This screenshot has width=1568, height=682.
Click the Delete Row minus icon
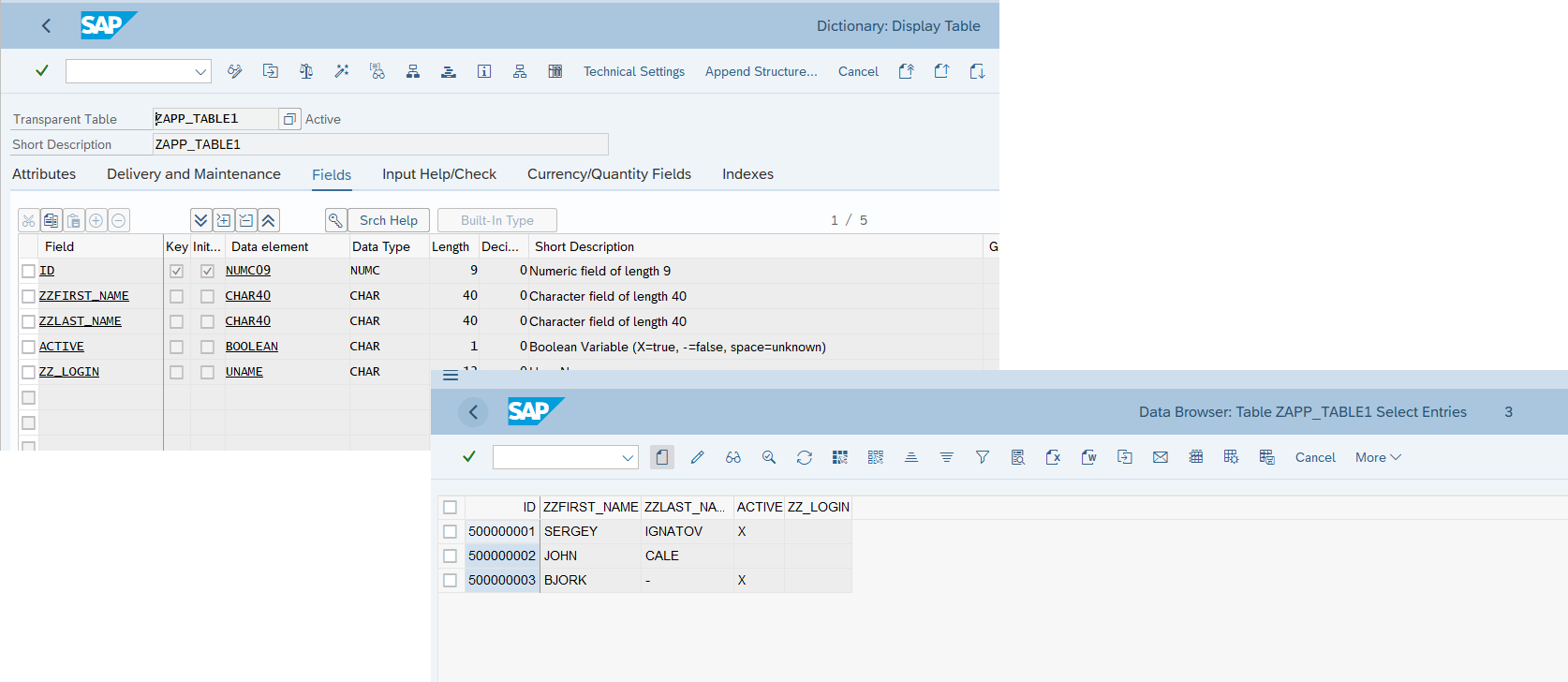(x=119, y=220)
